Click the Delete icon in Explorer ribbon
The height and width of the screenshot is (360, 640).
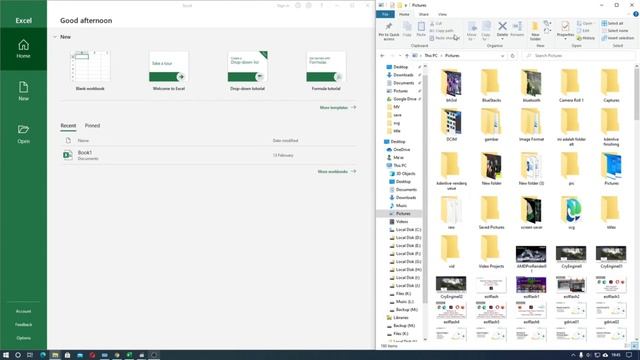click(x=502, y=27)
